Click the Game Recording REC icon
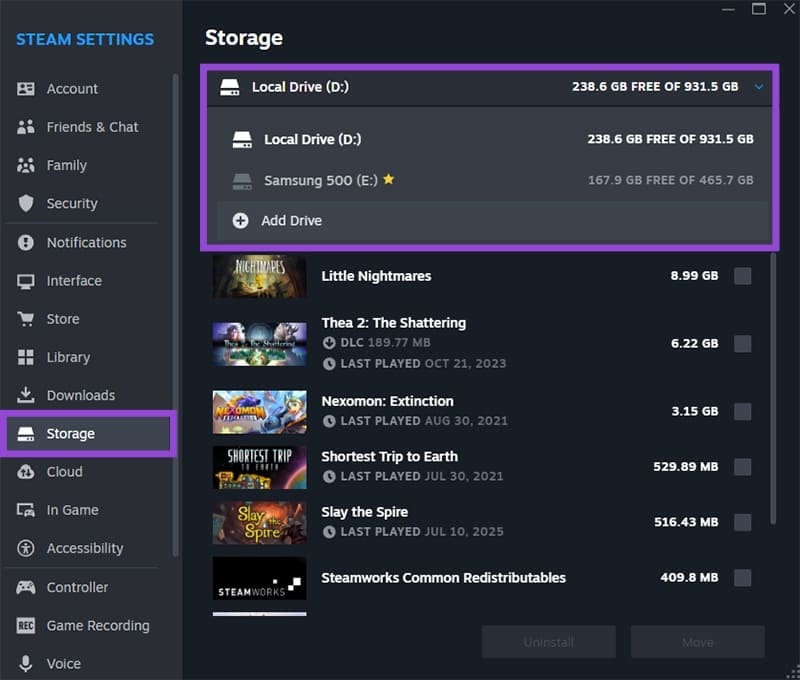Viewport: 800px width, 680px height. (27, 626)
